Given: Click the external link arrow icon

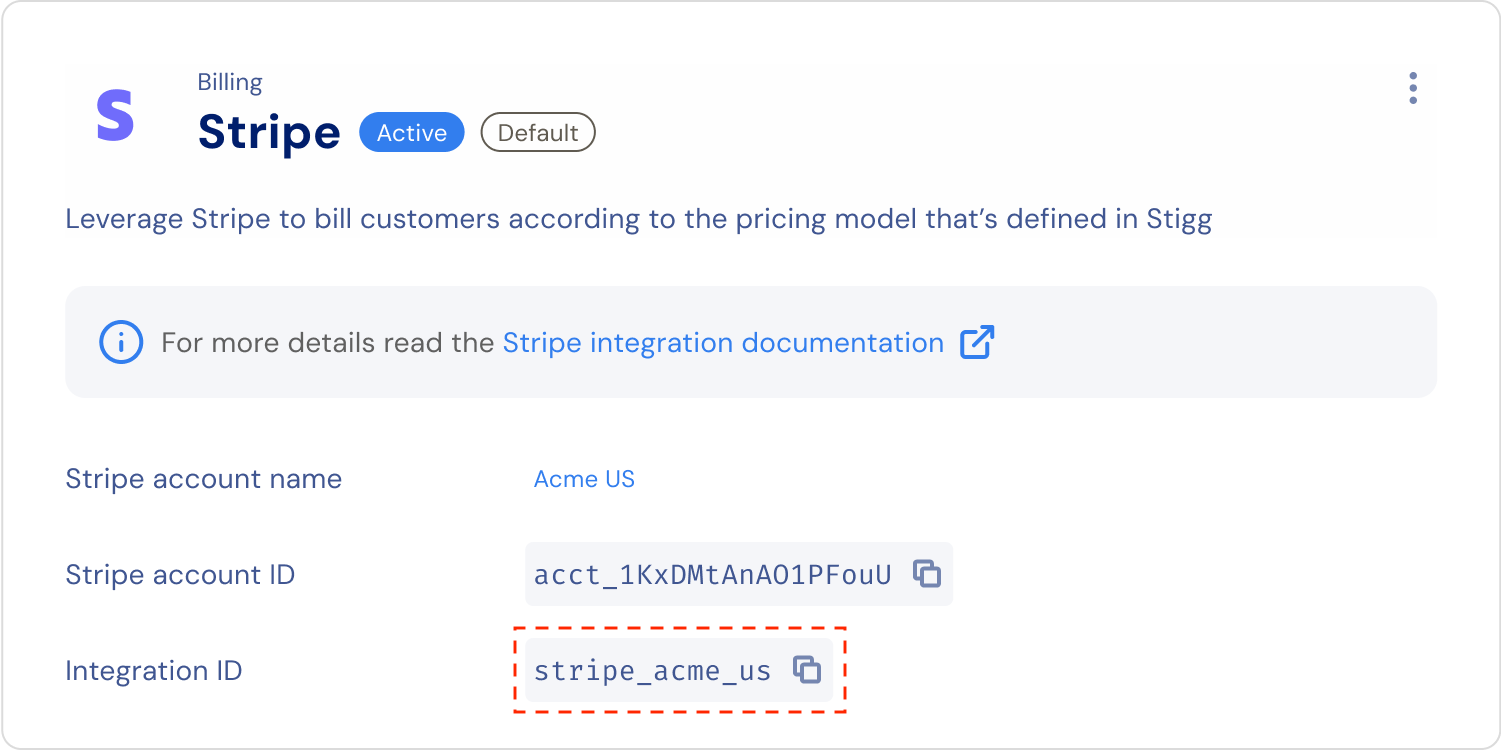Looking at the screenshot, I should coord(977,343).
